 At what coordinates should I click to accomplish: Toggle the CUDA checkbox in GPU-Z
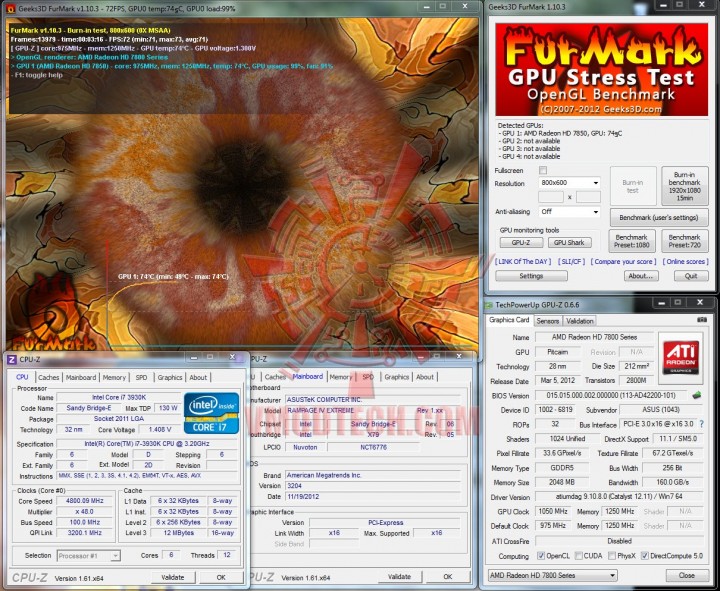578,556
